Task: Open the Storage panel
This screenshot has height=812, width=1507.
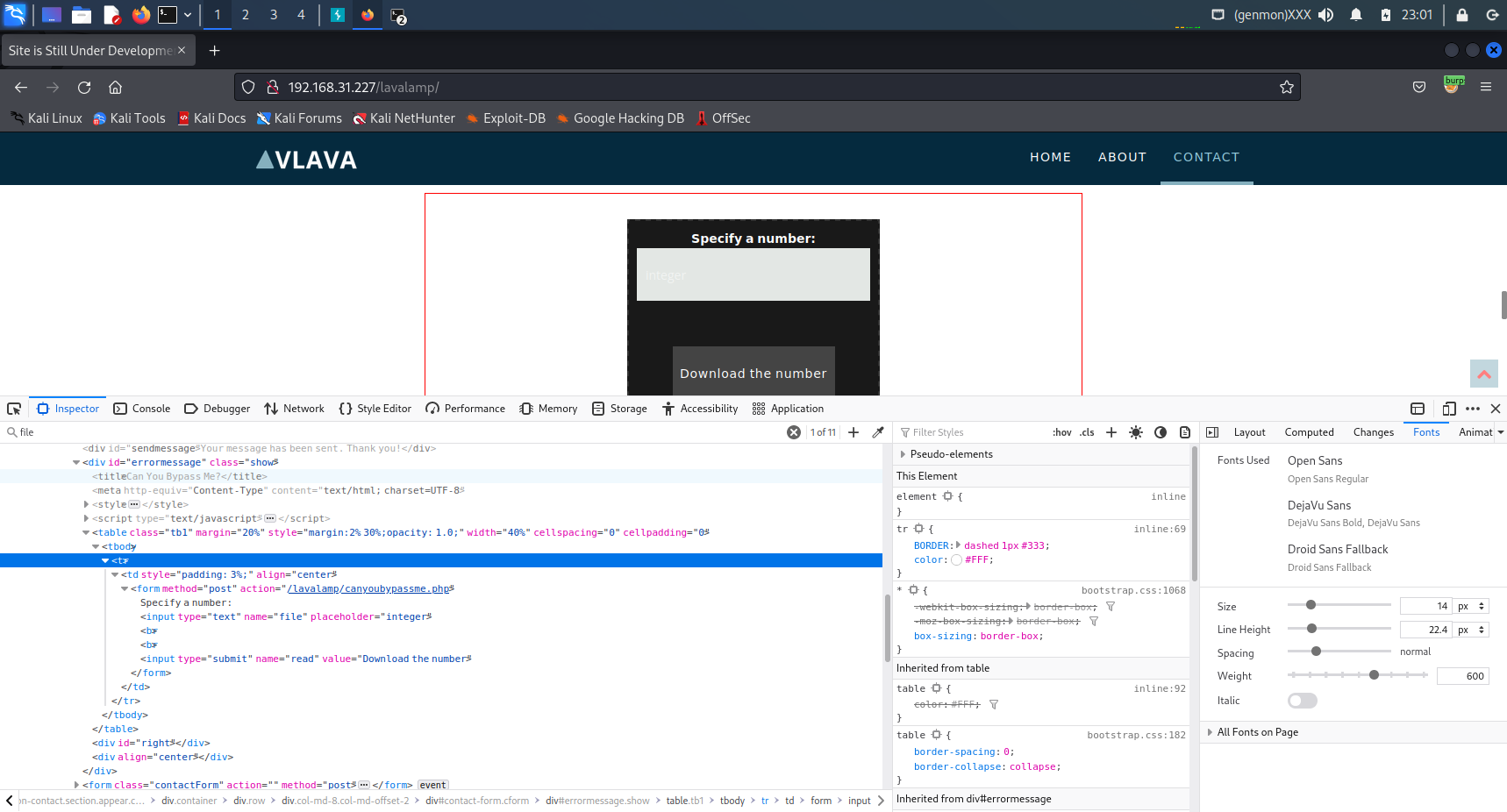Action: click(x=619, y=409)
